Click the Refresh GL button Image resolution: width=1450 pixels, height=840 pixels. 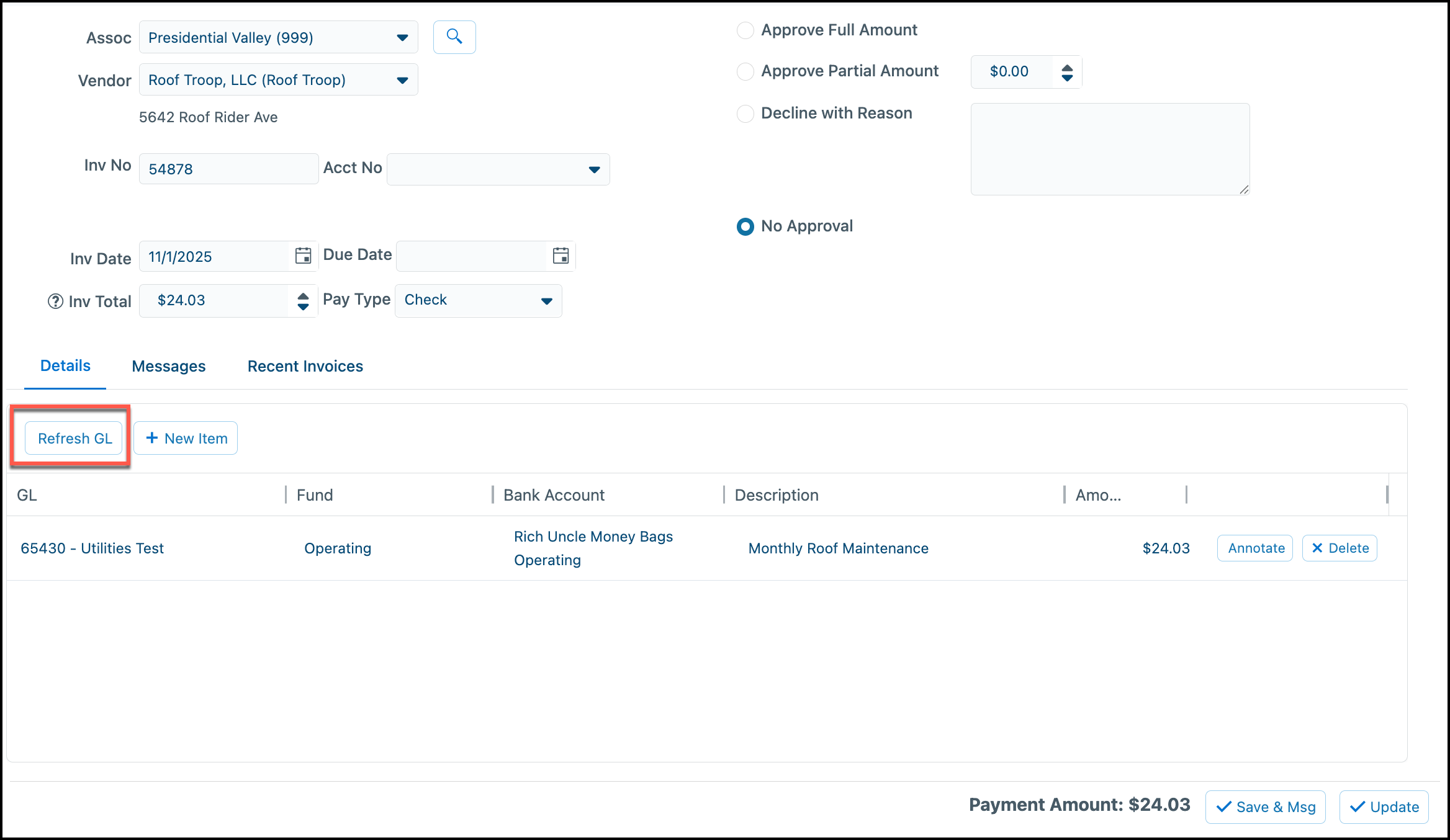[x=74, y=439]
